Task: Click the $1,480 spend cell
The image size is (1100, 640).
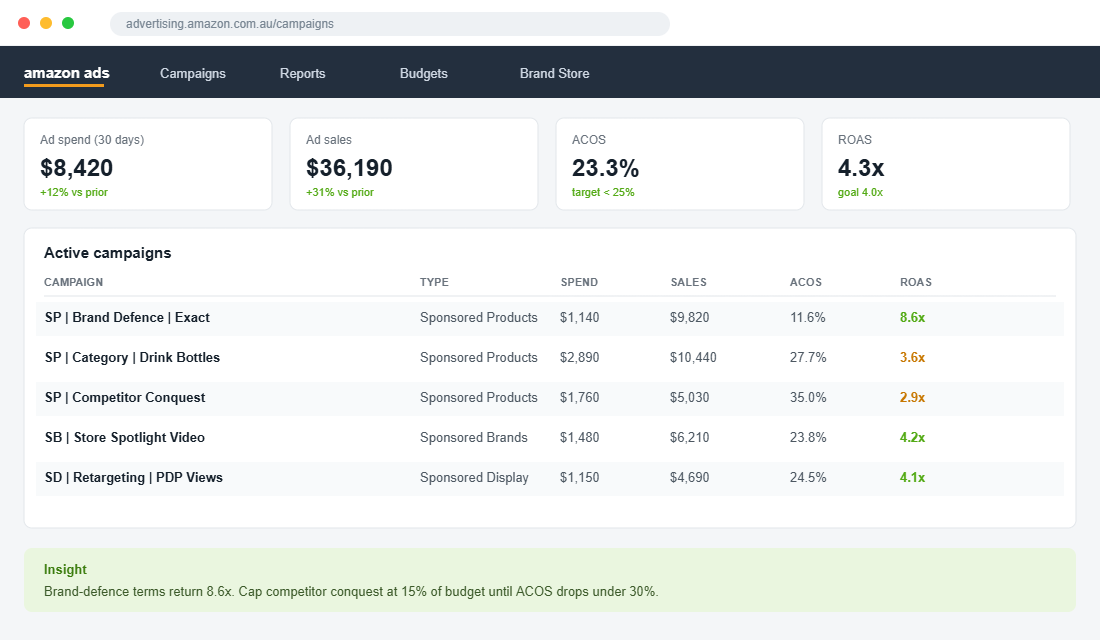Action: (579, 437)
